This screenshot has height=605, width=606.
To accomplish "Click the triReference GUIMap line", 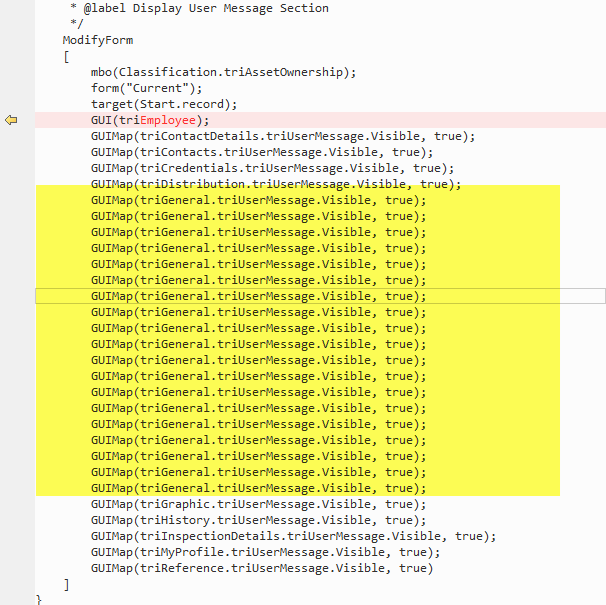I will [262, 568].
